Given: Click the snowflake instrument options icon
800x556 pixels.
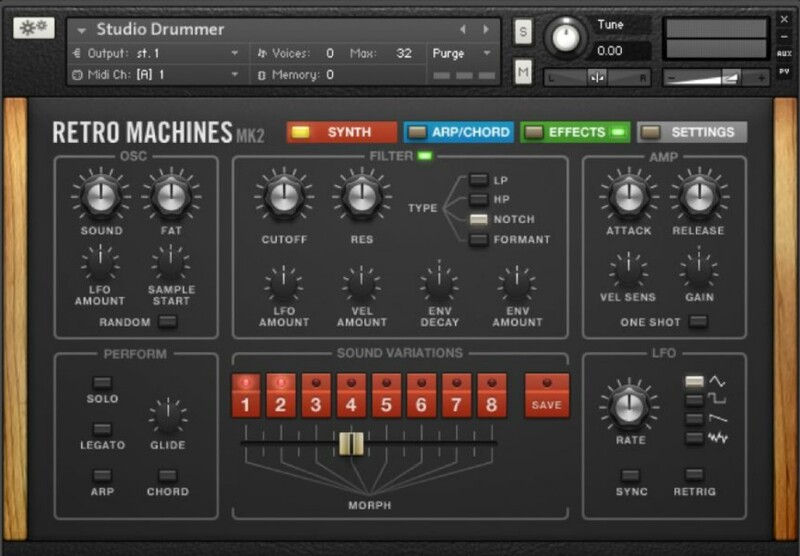Looking at the screenshot, I should (34, 28).
